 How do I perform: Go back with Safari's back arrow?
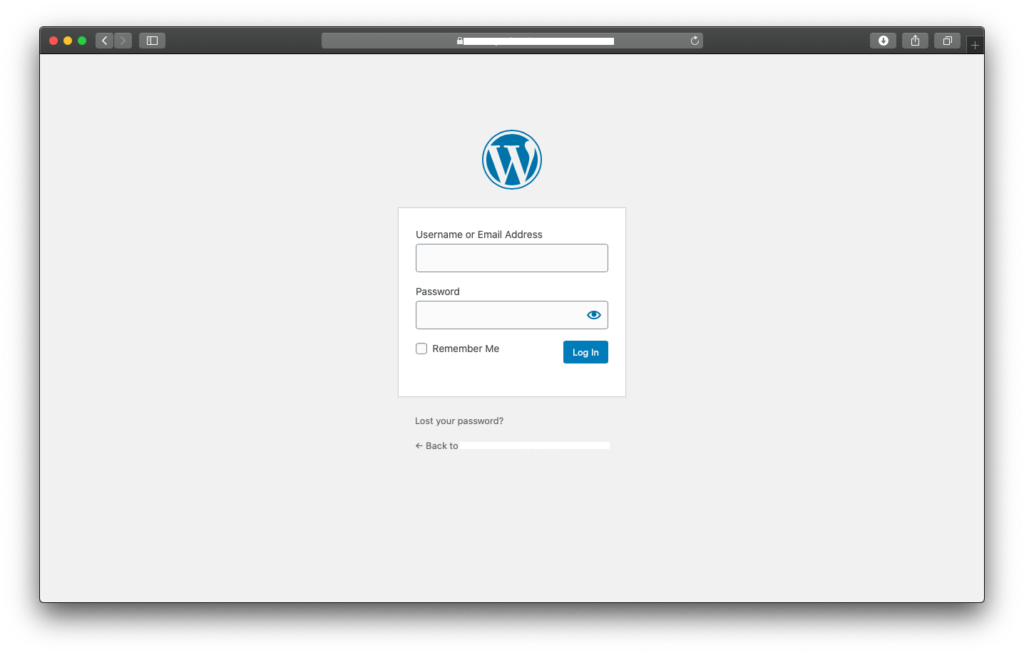pyautogui.click(x=104, y=40)
